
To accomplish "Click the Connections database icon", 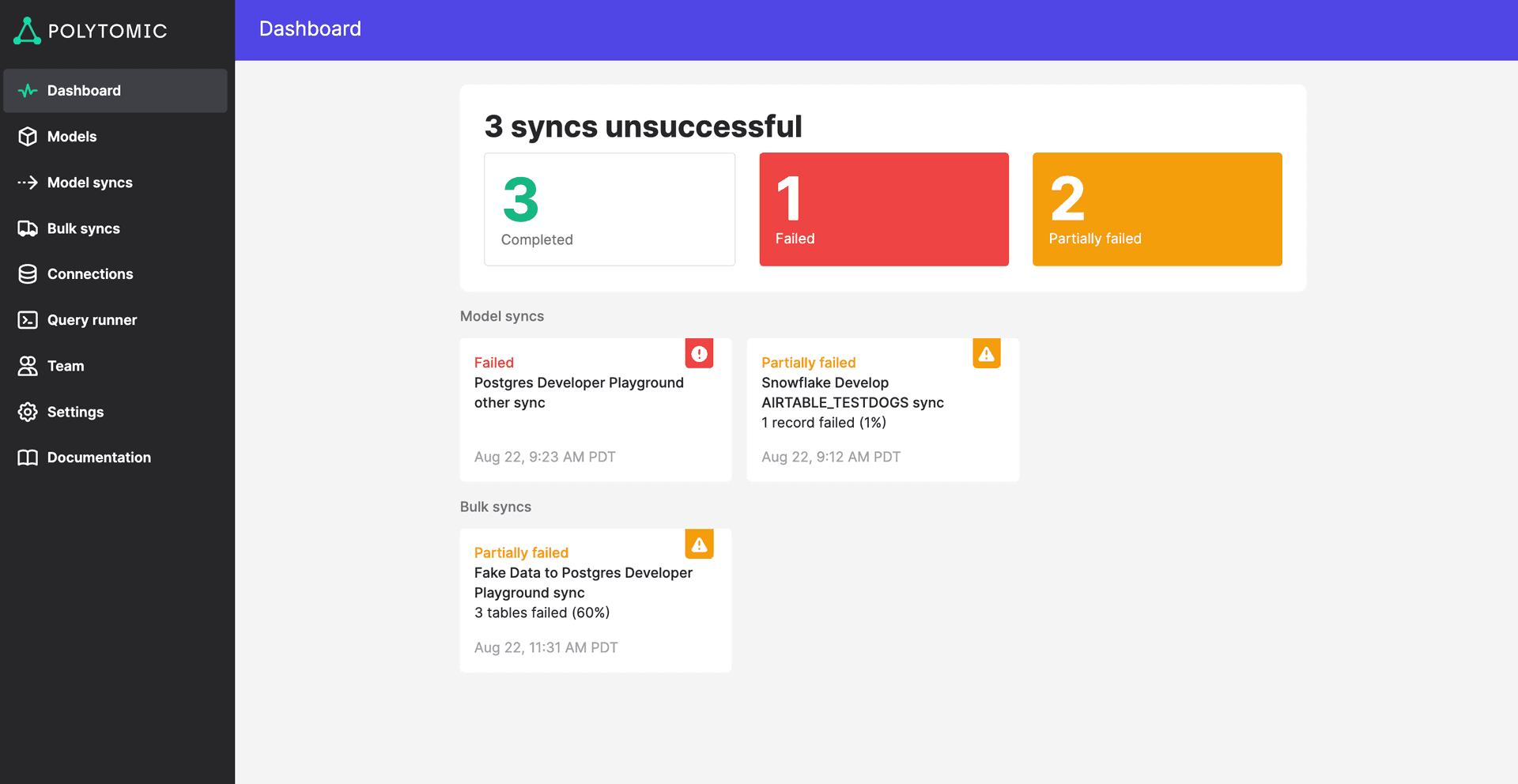I will (x=28, y=274).
